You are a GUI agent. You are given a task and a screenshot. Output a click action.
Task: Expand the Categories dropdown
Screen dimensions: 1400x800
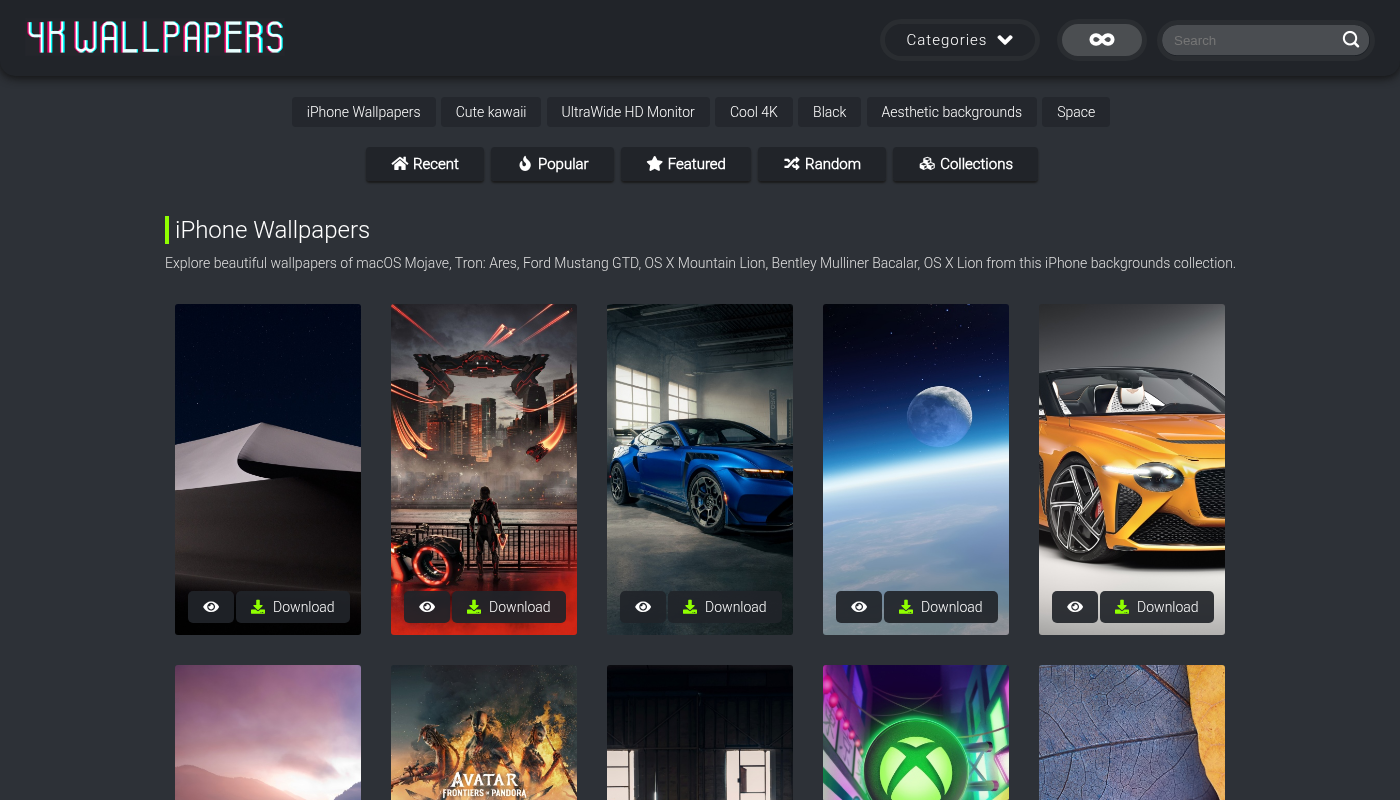(x=959, y=40)
